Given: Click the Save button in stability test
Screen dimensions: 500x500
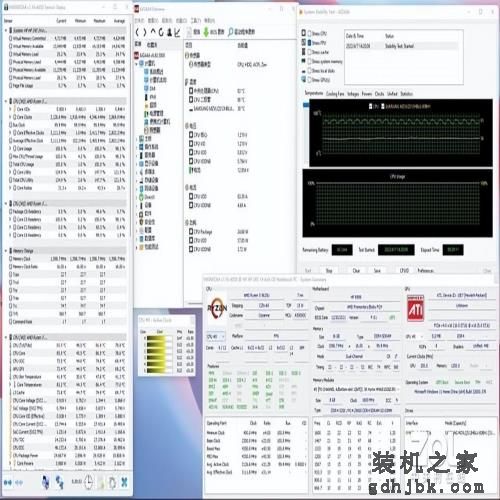Looking at the screenshot, I should (377, 271).
